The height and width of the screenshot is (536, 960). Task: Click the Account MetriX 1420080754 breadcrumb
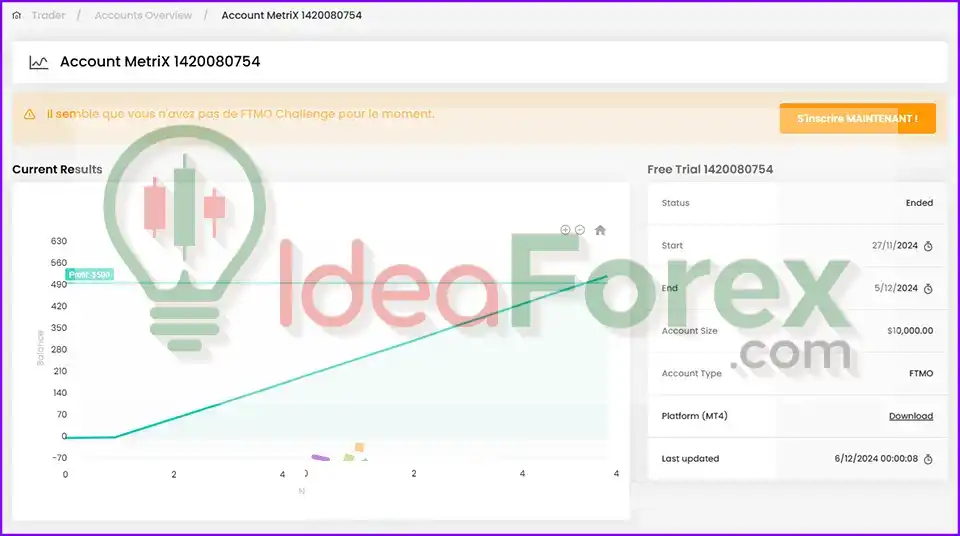tap(291, 15)
